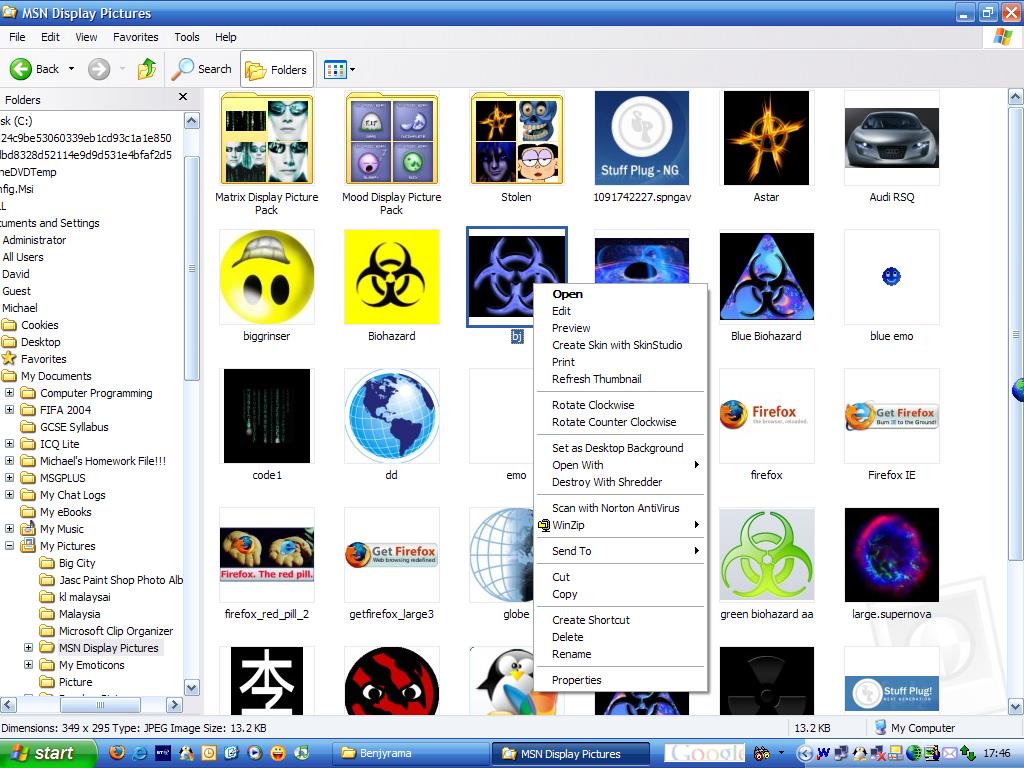The height and width of the screenshot is (768, 1024).
Task: Open the Views dropdown in toolbar
Action: click(x=340, y=69)
